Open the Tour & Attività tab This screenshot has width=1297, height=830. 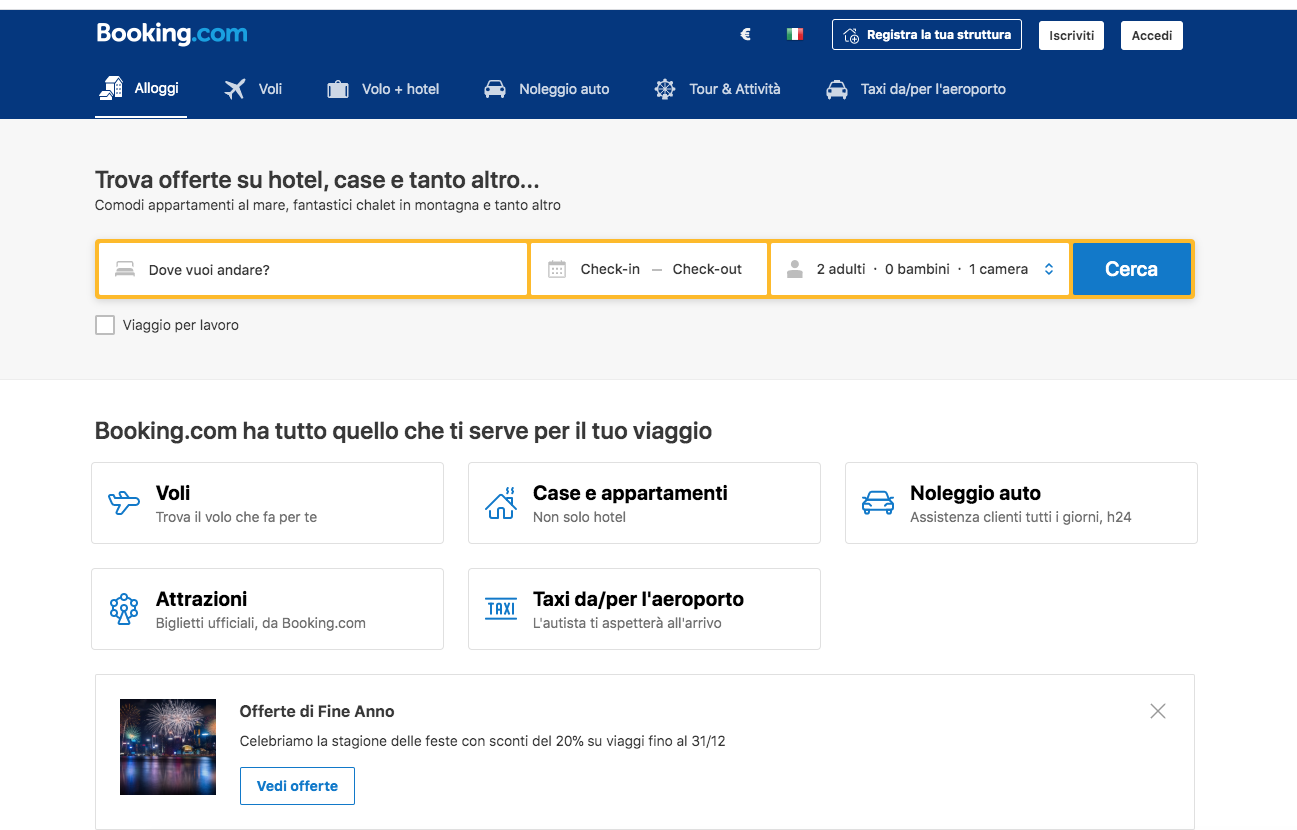(717, 89)
